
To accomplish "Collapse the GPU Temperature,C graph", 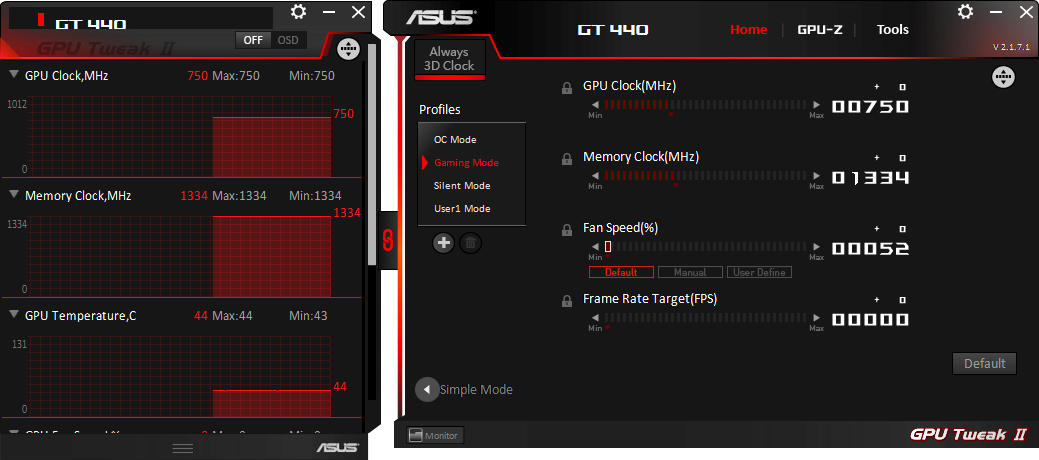I will click(14, 315).
